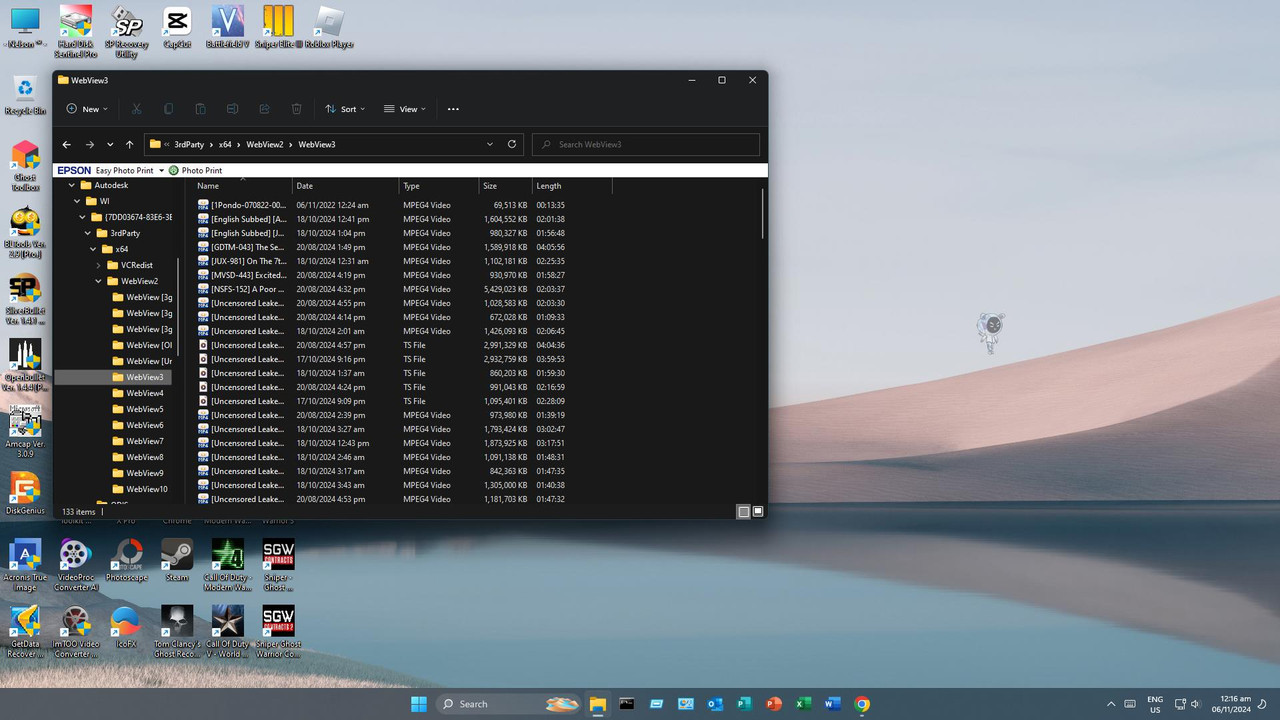Open the Battlefield V desktop shortcut

[228, 28]
